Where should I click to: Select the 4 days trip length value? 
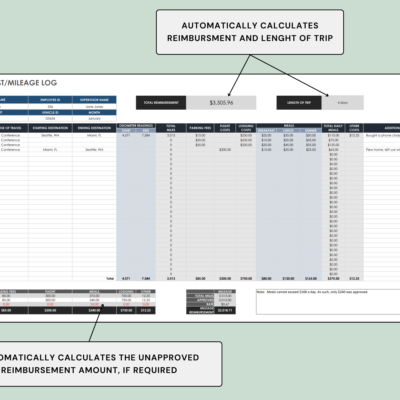(343, 103)
